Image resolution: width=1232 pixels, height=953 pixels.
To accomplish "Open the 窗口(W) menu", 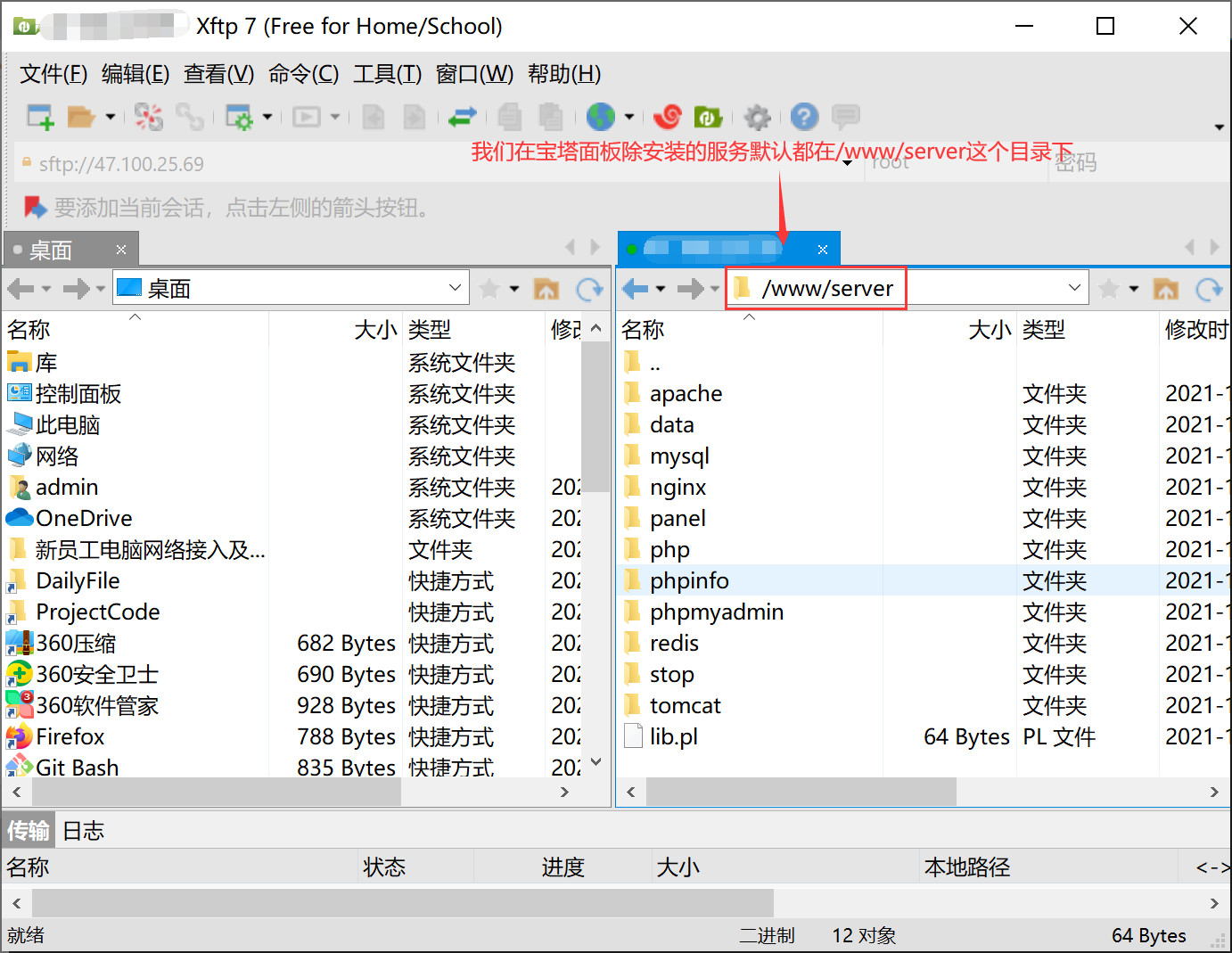I will pyautogui.click(x=474, y=74).
